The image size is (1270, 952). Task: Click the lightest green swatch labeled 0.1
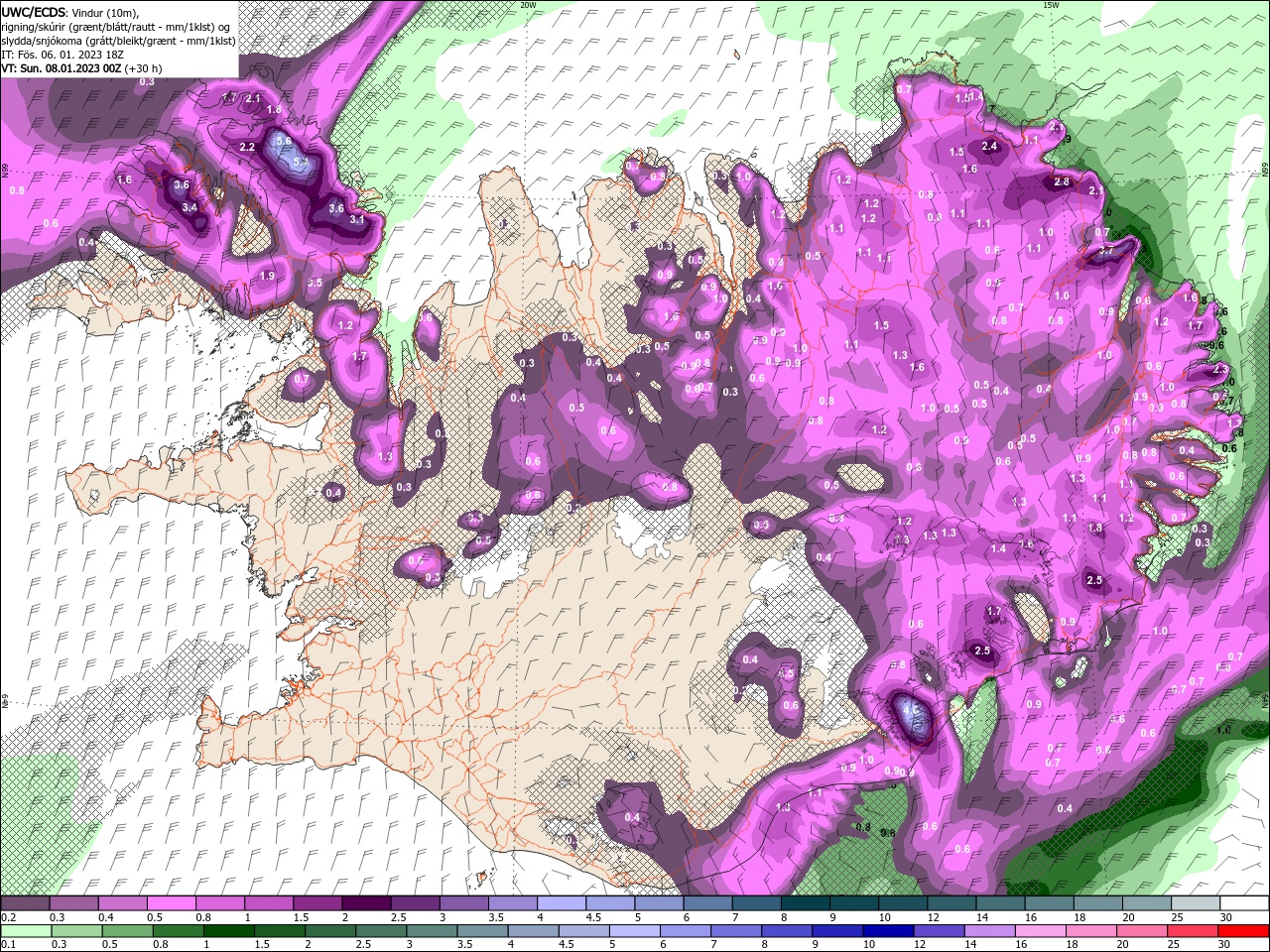27,930
